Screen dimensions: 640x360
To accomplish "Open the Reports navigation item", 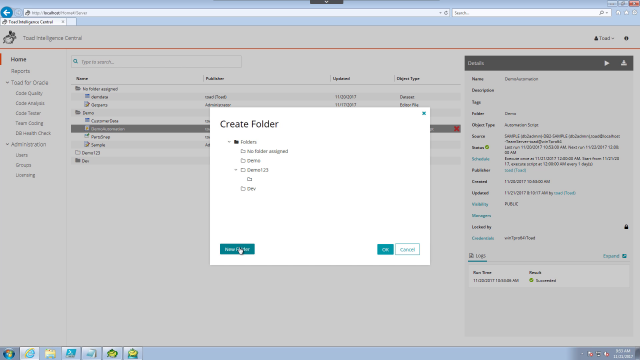I will point(20,71).
